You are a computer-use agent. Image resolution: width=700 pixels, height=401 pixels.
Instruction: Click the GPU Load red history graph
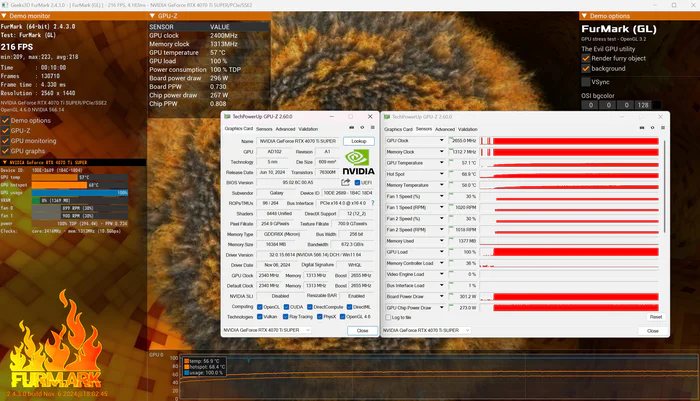569,252
